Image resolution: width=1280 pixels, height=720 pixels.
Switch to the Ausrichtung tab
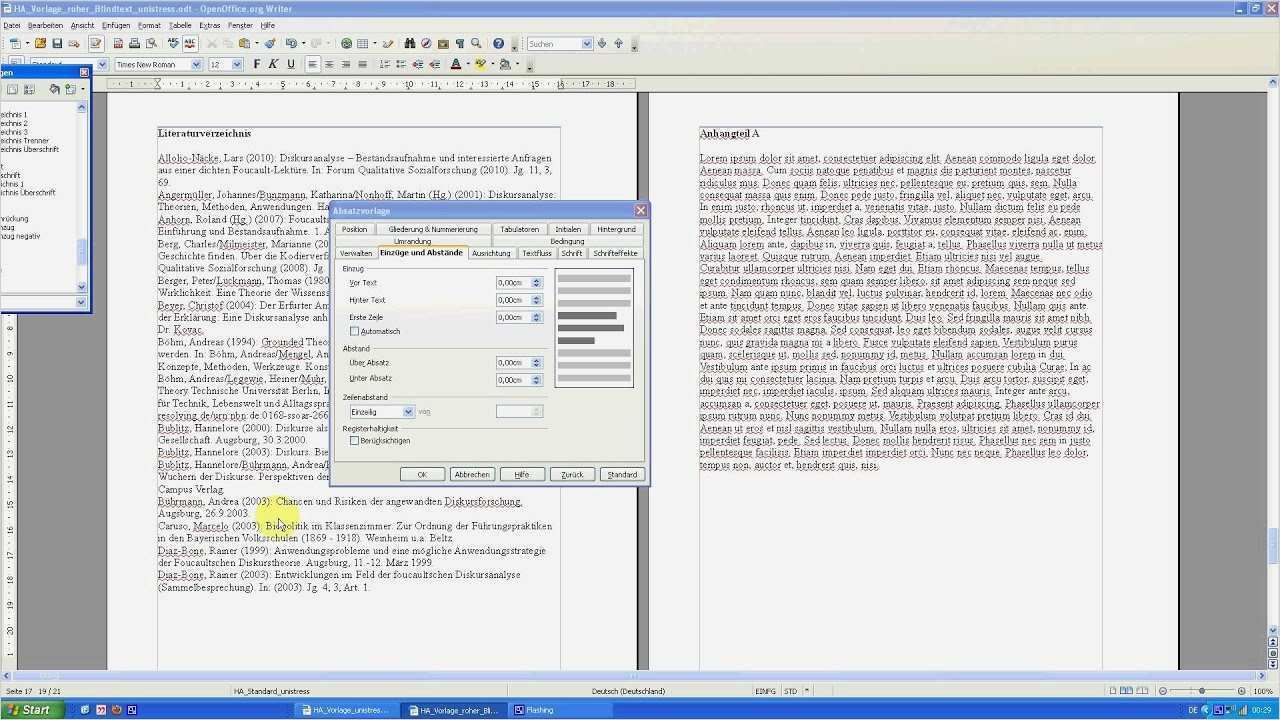click(x=491, y=253)
